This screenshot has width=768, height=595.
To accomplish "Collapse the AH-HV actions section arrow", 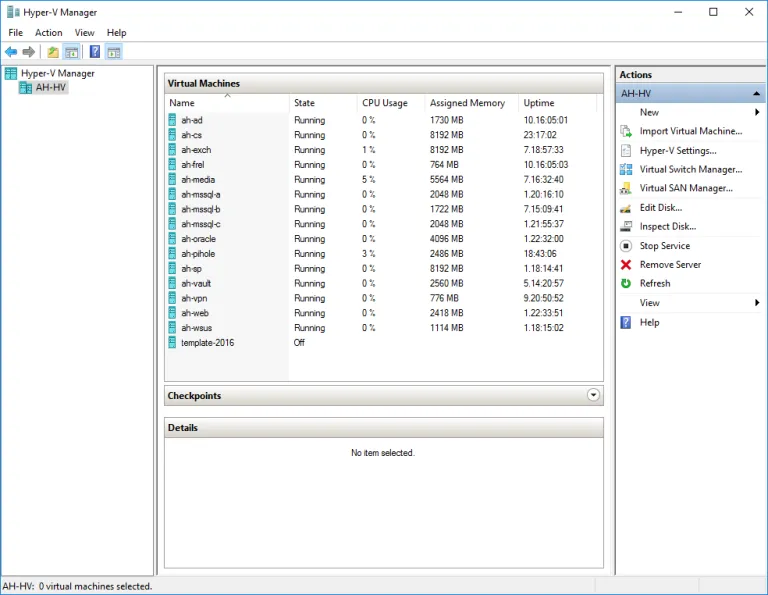I will coord(756,94).
